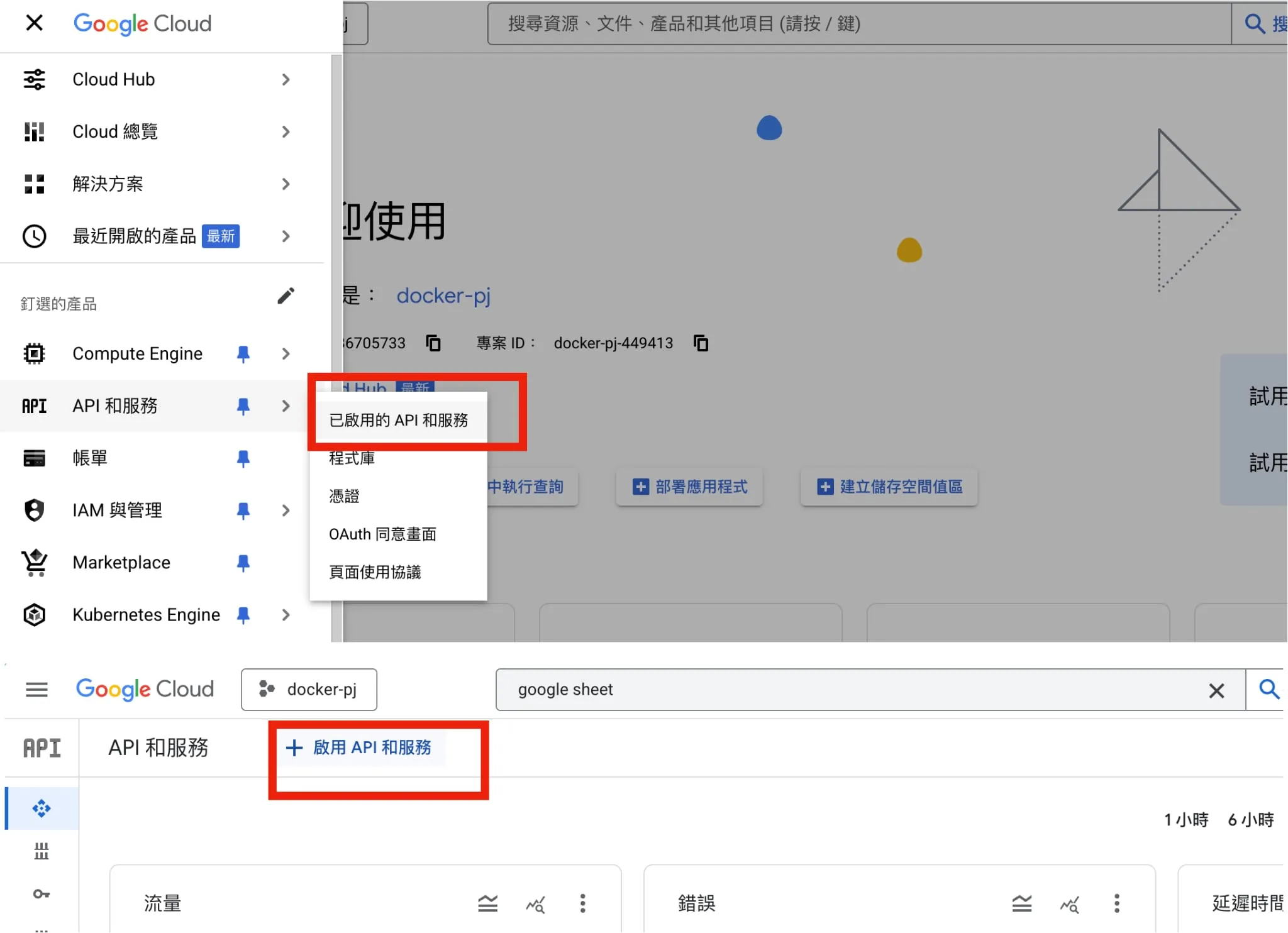Viewport: 1288px width, 933px height.
Task: Click the magnifier search button in top bar
Action: pyautogui.click(x=1254, y=24)
